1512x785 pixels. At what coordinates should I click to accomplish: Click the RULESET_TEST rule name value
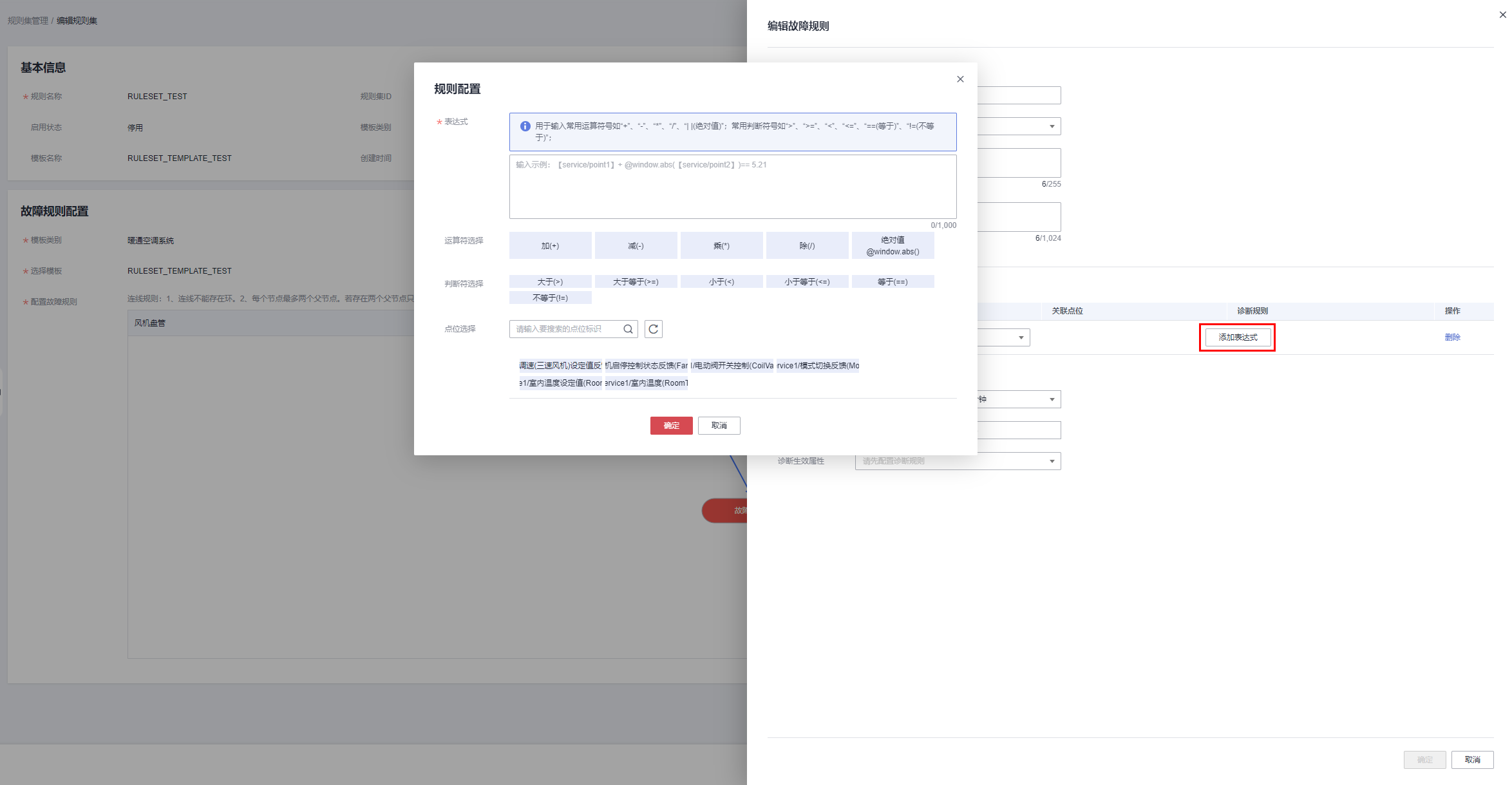point(157,97)
